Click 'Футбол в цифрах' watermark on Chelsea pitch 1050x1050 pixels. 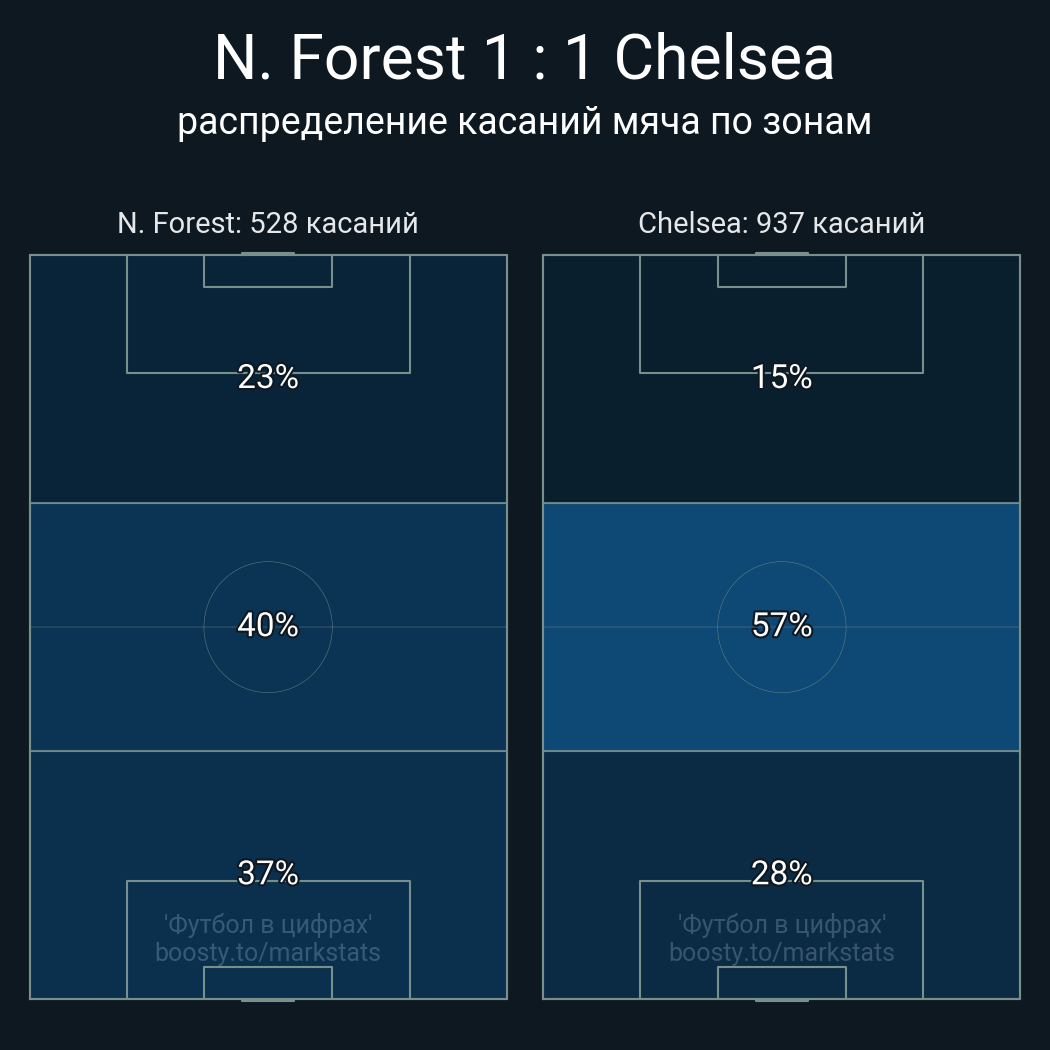tap(781, 924)
